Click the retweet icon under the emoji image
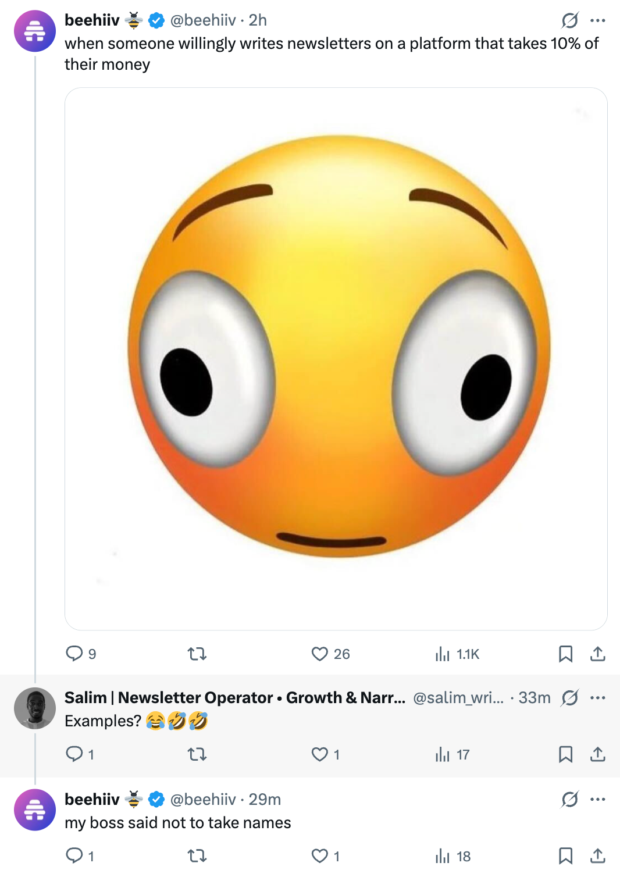Viewport: 620px width, 877px height. (x=198, y=653)
